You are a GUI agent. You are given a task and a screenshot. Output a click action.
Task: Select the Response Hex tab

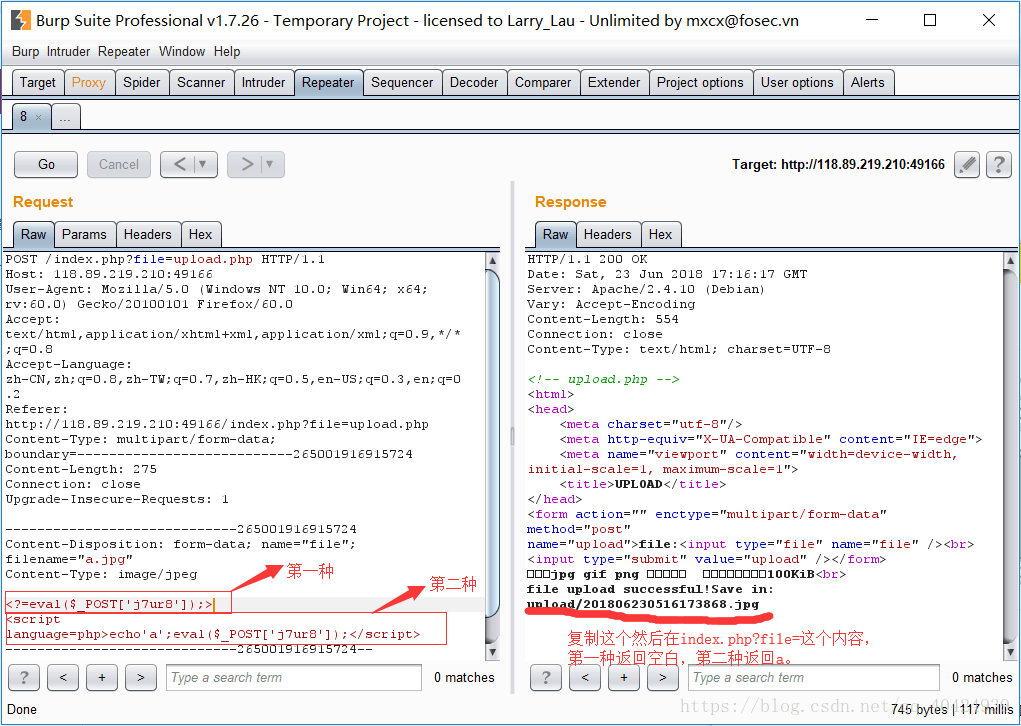click(660, 234)
